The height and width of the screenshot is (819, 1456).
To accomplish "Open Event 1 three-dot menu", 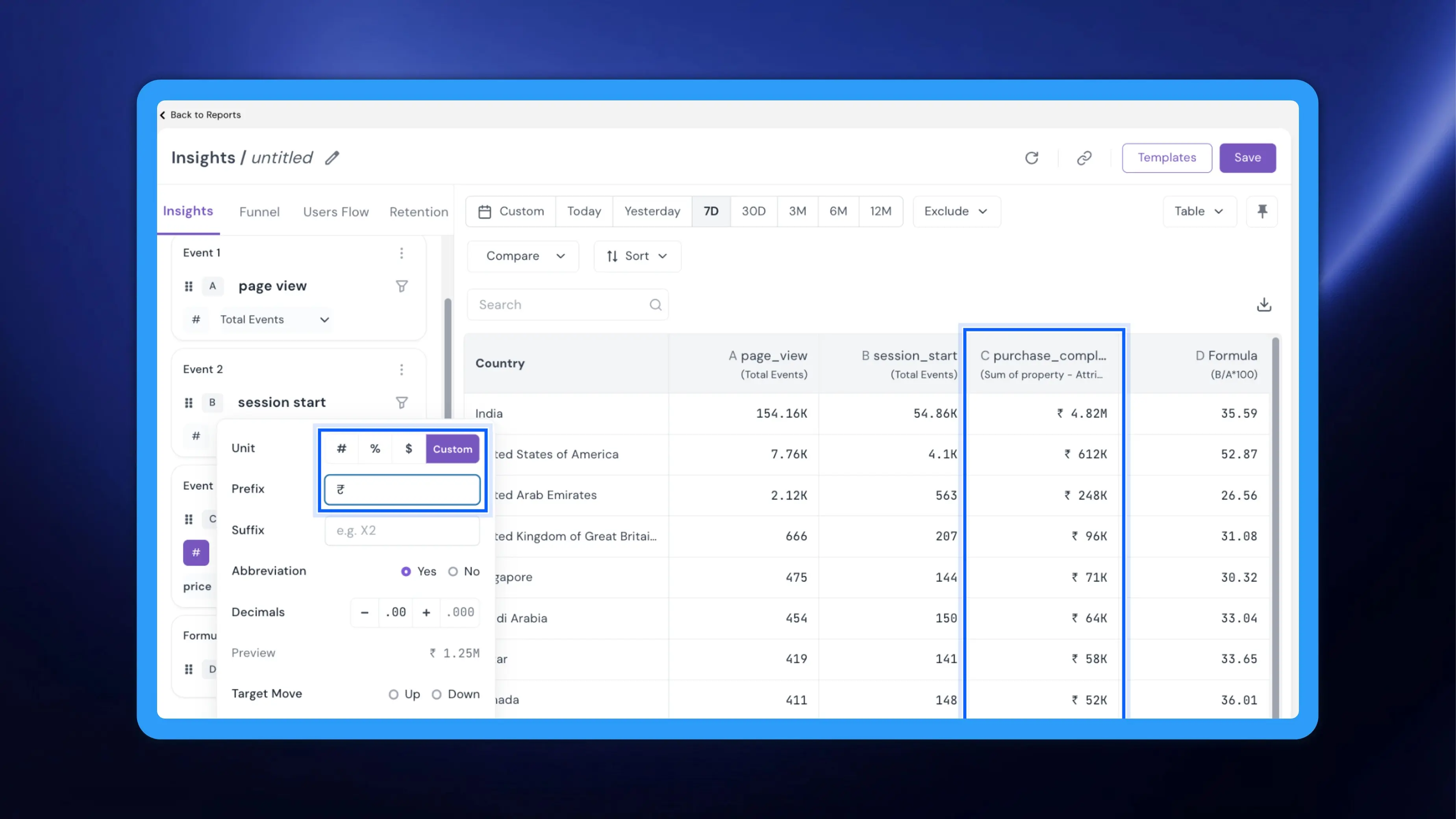I will (401, 253).
